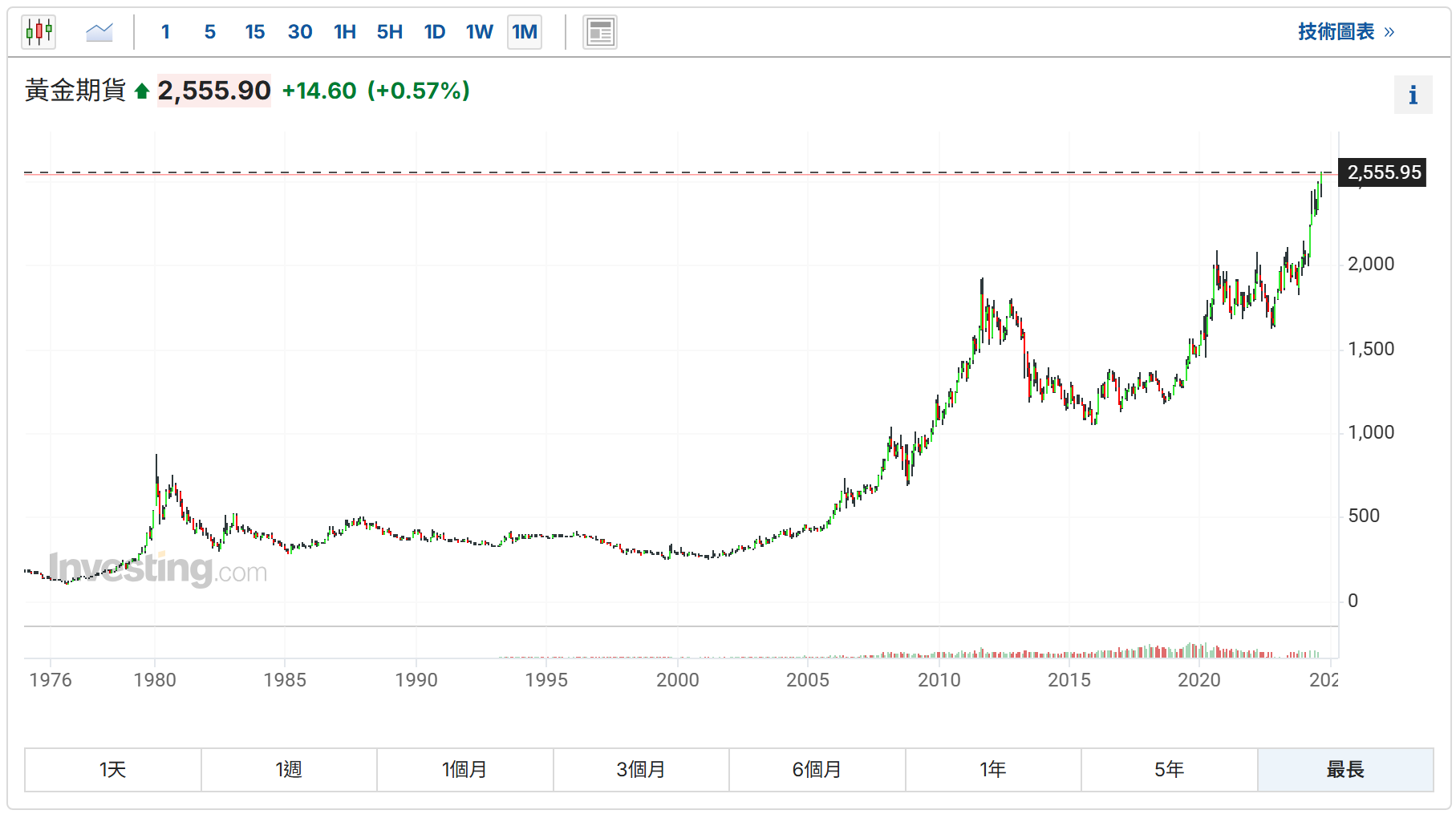The height and width of the screenshot is (814, 1456).
Task: Switch to 30-minute interval
Action: pos(300,32)
